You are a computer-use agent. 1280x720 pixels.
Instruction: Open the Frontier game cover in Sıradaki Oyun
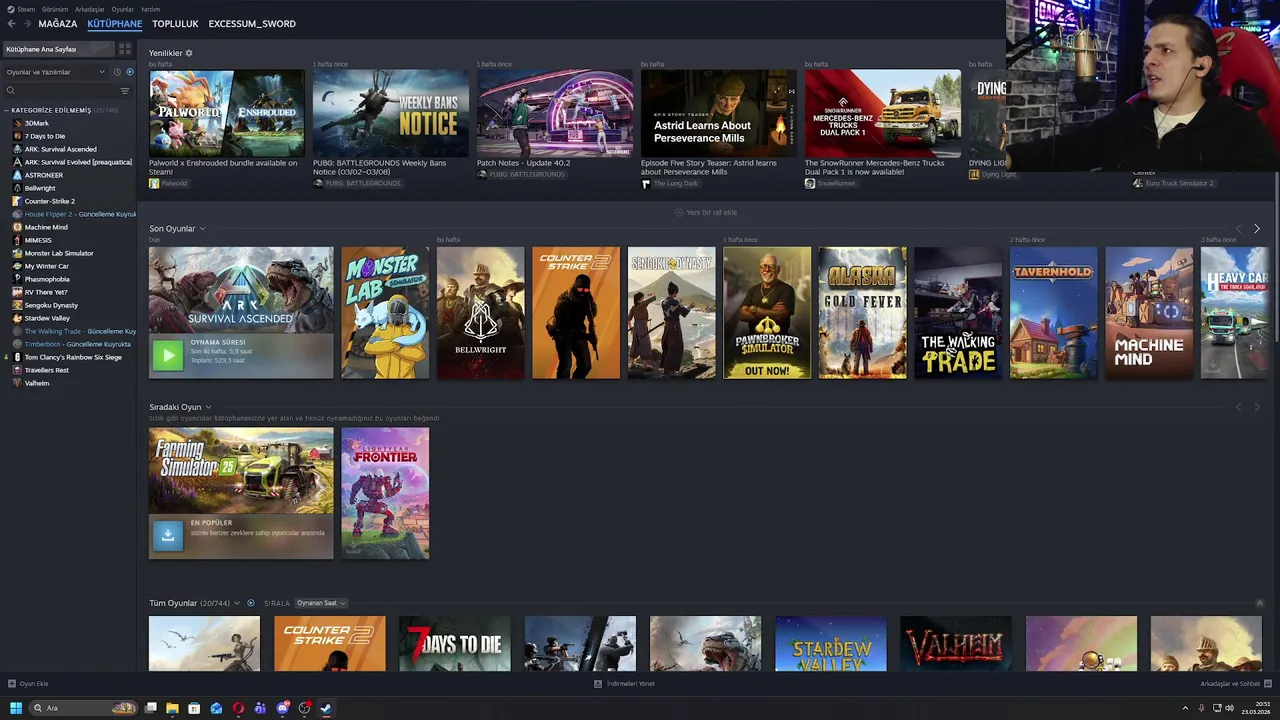[x=385, y=493]
